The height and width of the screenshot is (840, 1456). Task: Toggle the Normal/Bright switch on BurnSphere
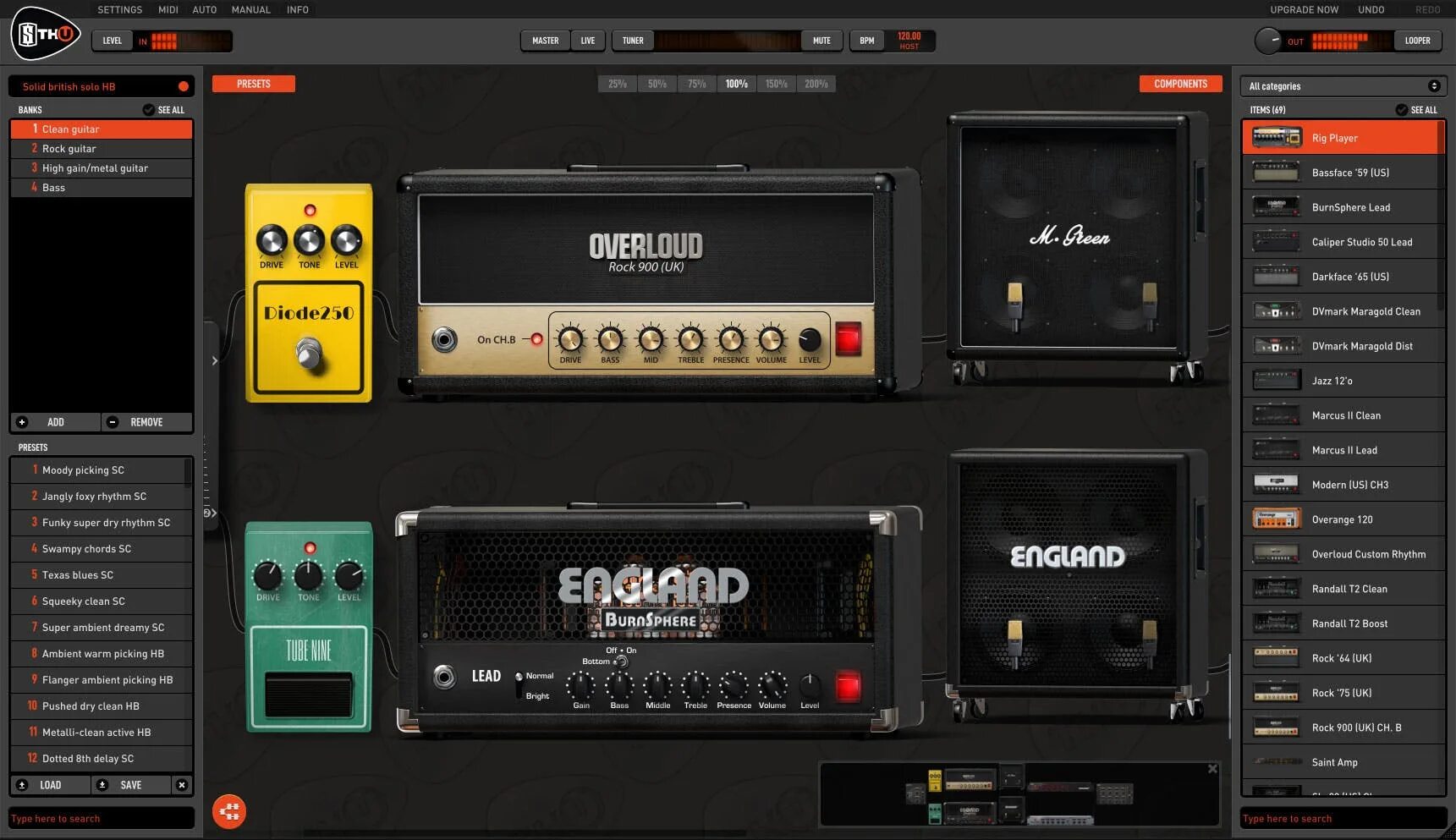pos(519,685)
